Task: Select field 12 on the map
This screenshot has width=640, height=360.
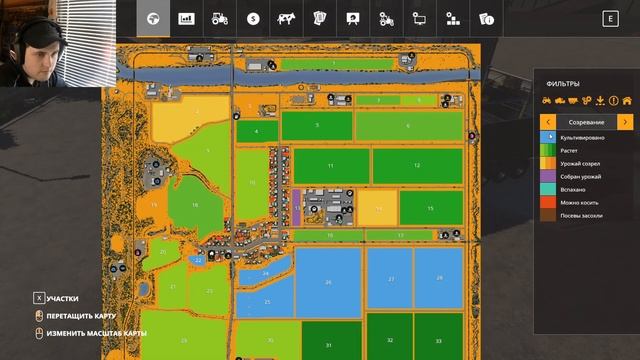Action: pyautogui.click(x=418, y=166)
